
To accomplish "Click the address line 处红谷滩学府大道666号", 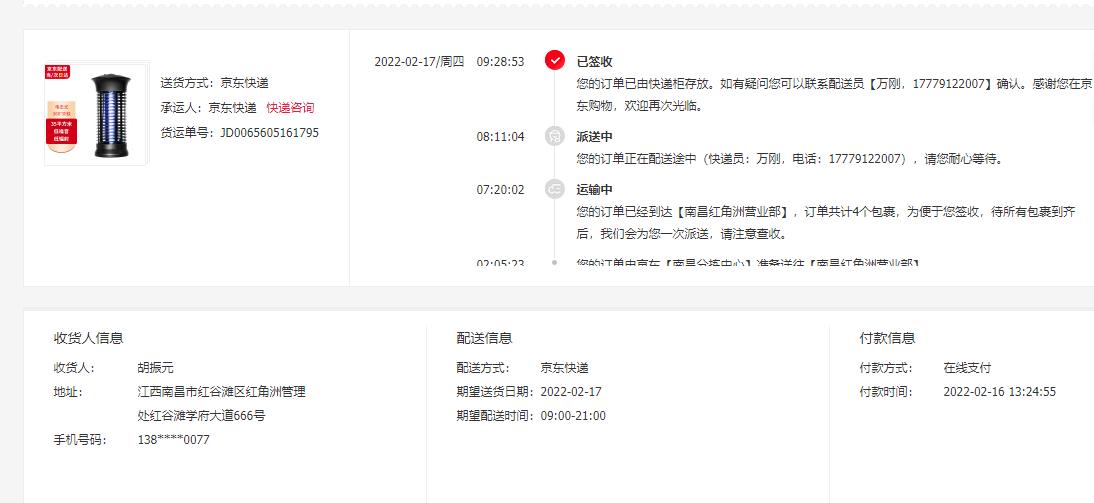I will click(202, 416).
